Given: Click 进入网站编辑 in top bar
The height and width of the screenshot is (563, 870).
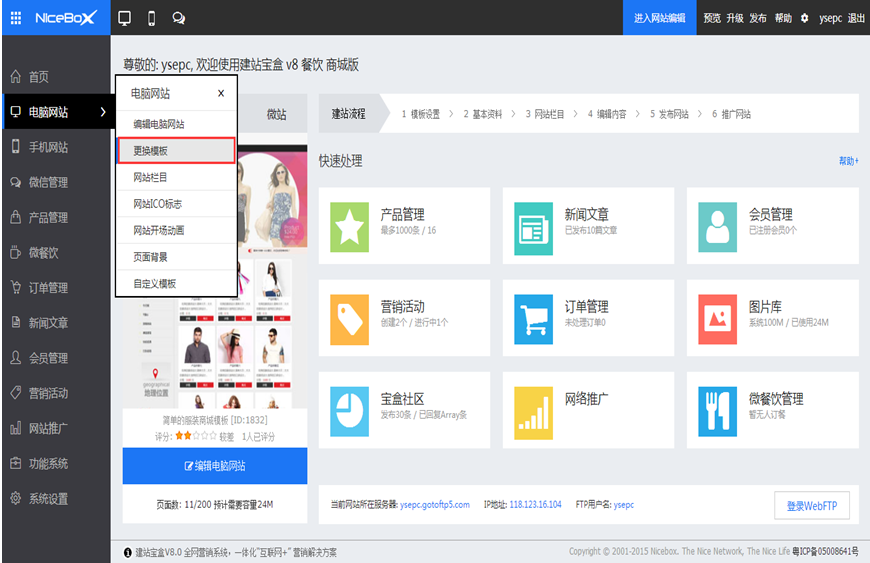Looking at the screenshot, I should [x=660, y=18].
